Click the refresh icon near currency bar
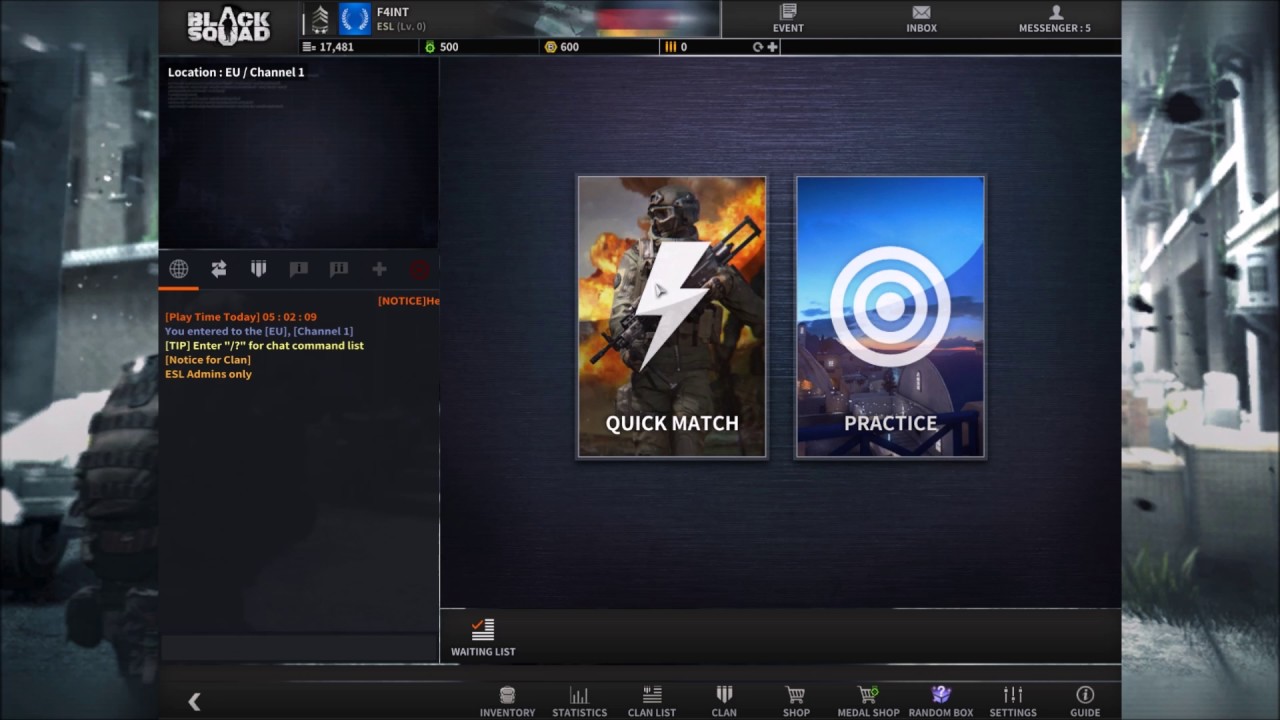 (757, 47)
